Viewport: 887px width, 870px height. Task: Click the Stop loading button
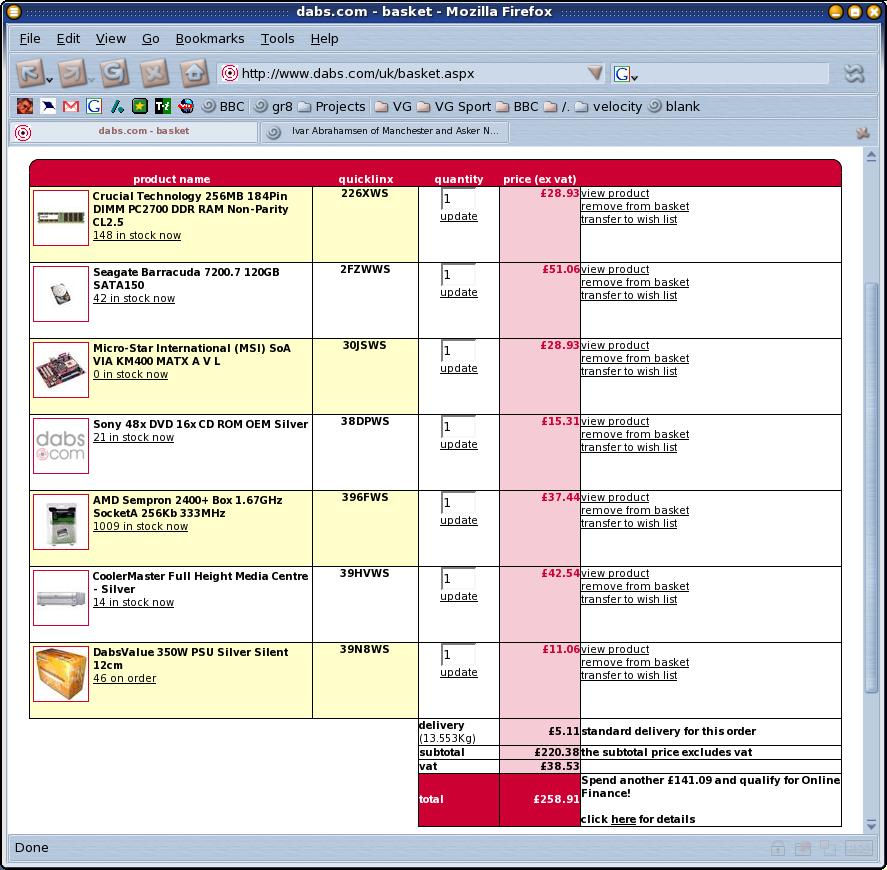coord(153,73)
